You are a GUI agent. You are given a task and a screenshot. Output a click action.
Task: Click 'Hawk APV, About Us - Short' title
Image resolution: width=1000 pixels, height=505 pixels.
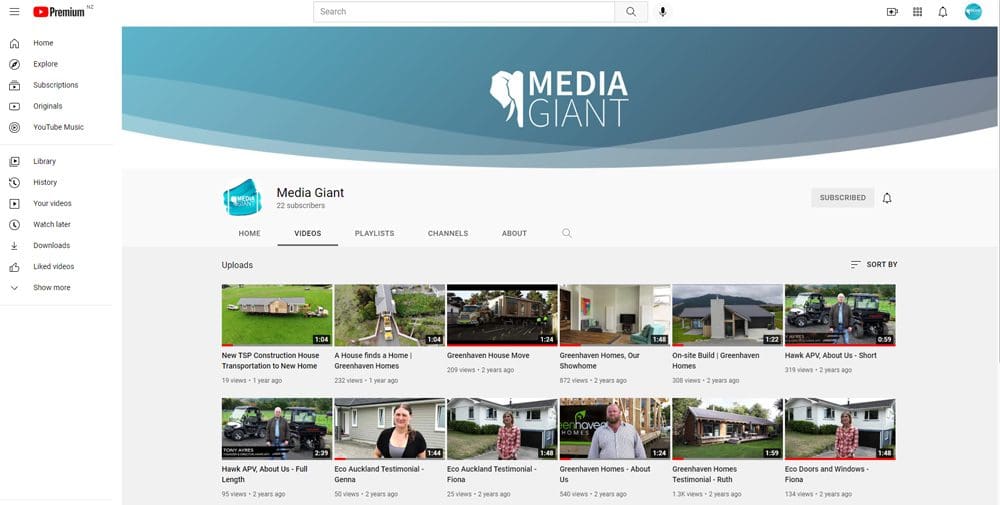click(830, 356)
